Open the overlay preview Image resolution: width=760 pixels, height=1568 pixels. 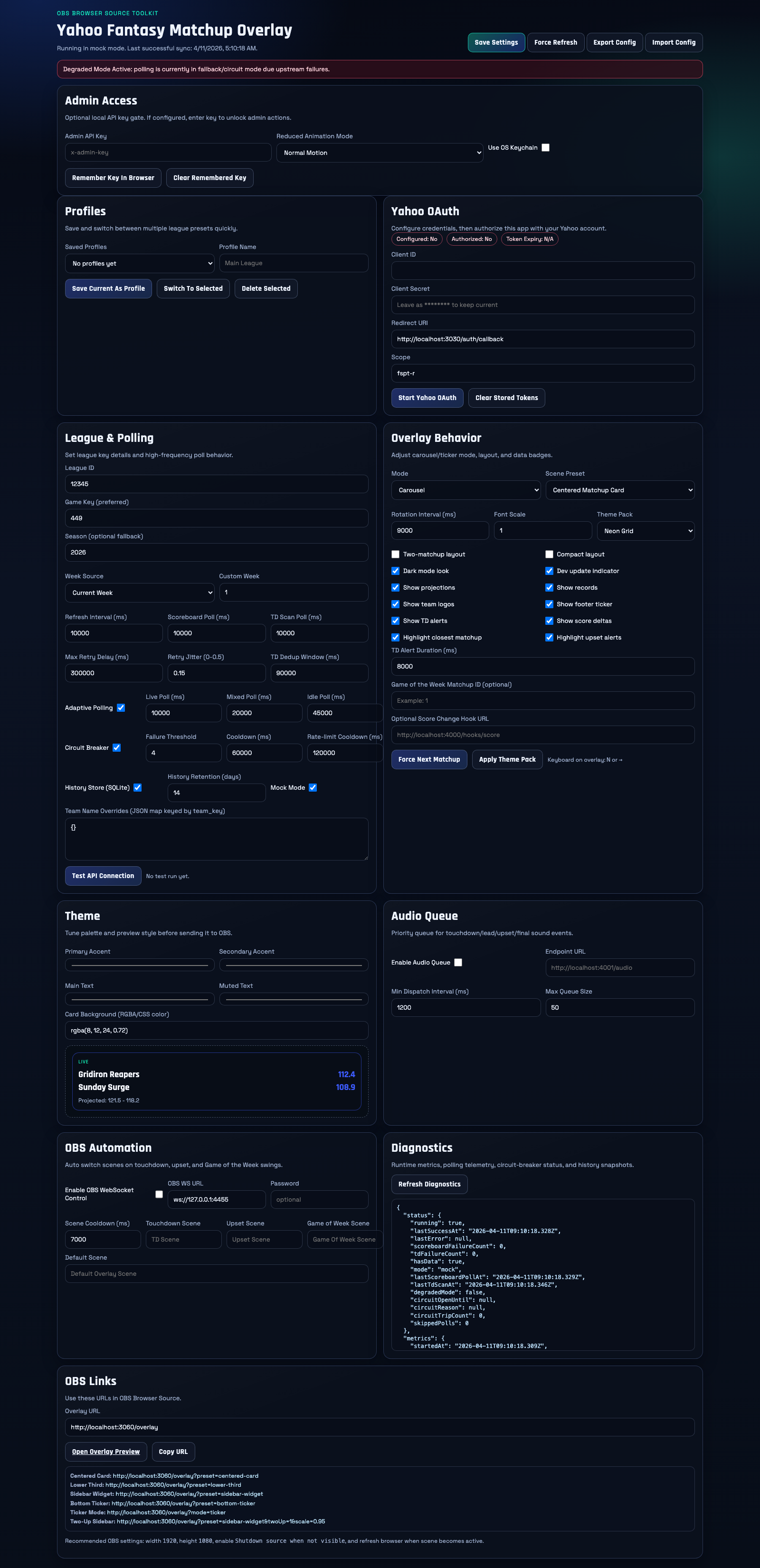pyautogui.click(x=105, y=1452)
